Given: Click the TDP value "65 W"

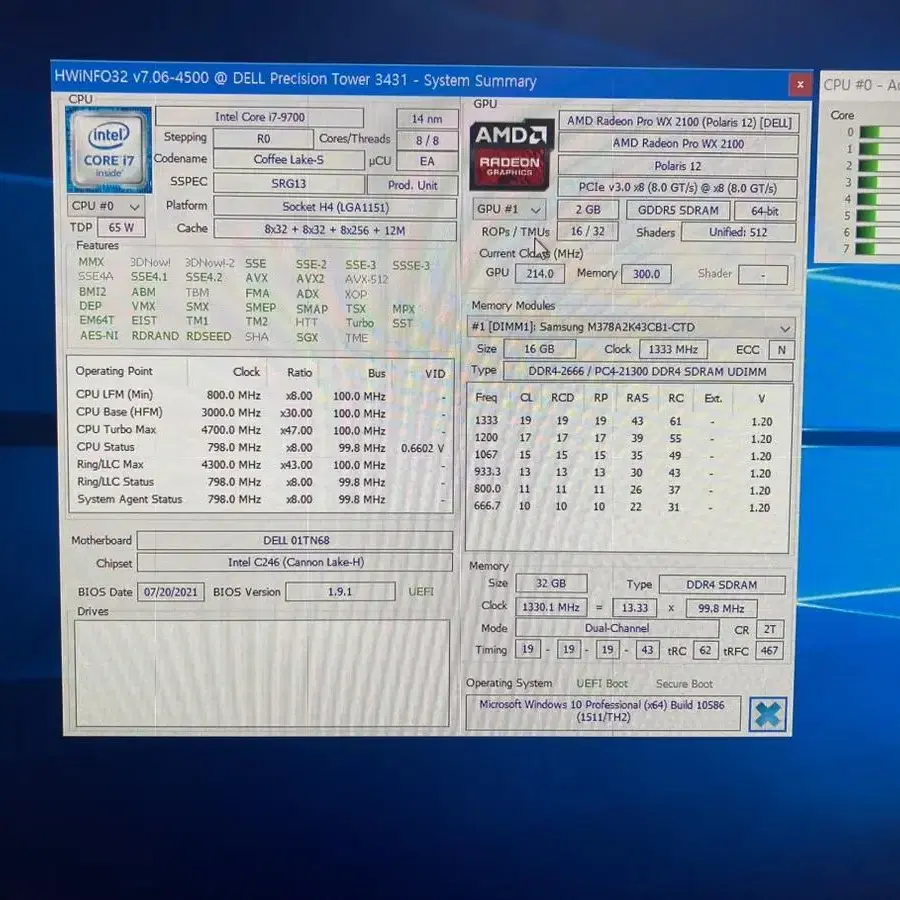Looking at the screenshot, I should click(x=121, y=227).
